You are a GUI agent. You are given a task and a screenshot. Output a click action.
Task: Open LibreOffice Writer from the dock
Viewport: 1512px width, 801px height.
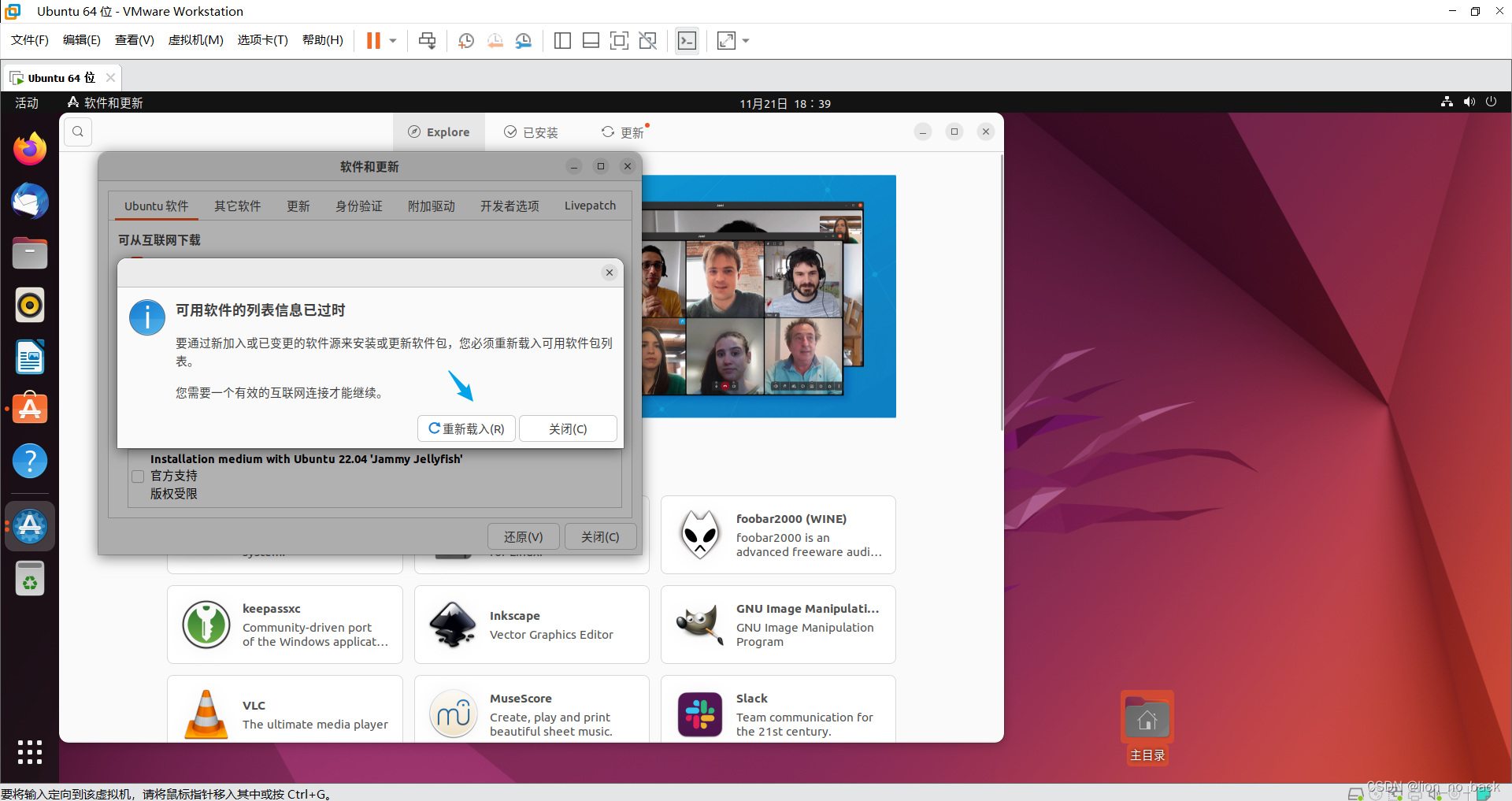point(29,357)
